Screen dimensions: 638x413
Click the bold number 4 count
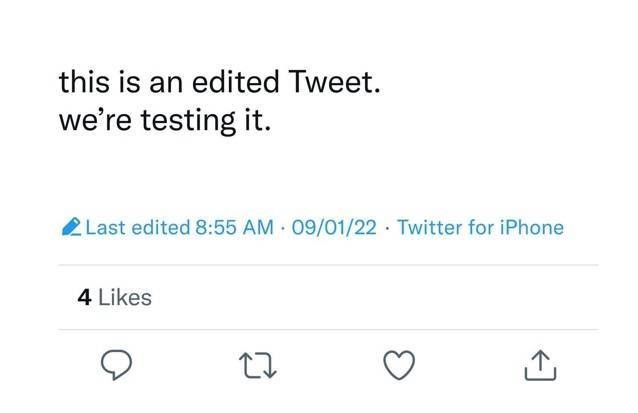(84, 297)
